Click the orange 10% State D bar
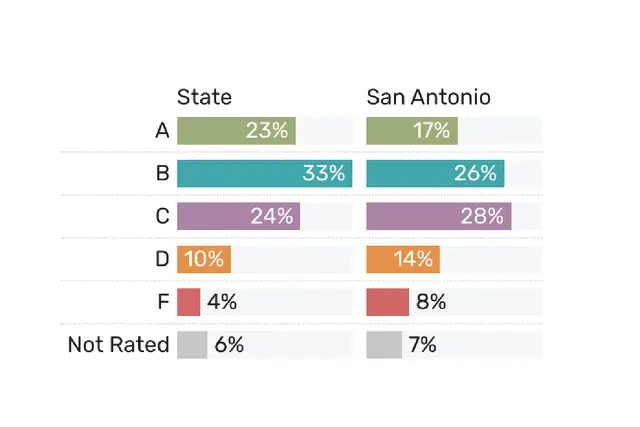The image size is (640, 427). (204, 259)
